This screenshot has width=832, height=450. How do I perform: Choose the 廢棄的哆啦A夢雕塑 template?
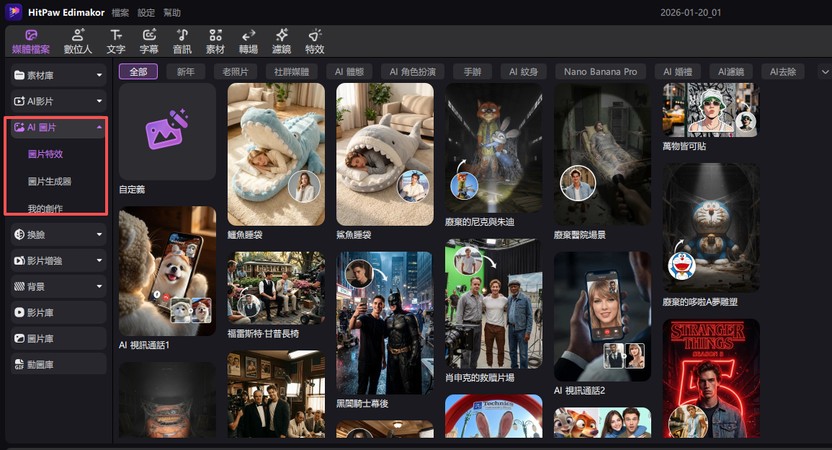(x=711, y=228)
